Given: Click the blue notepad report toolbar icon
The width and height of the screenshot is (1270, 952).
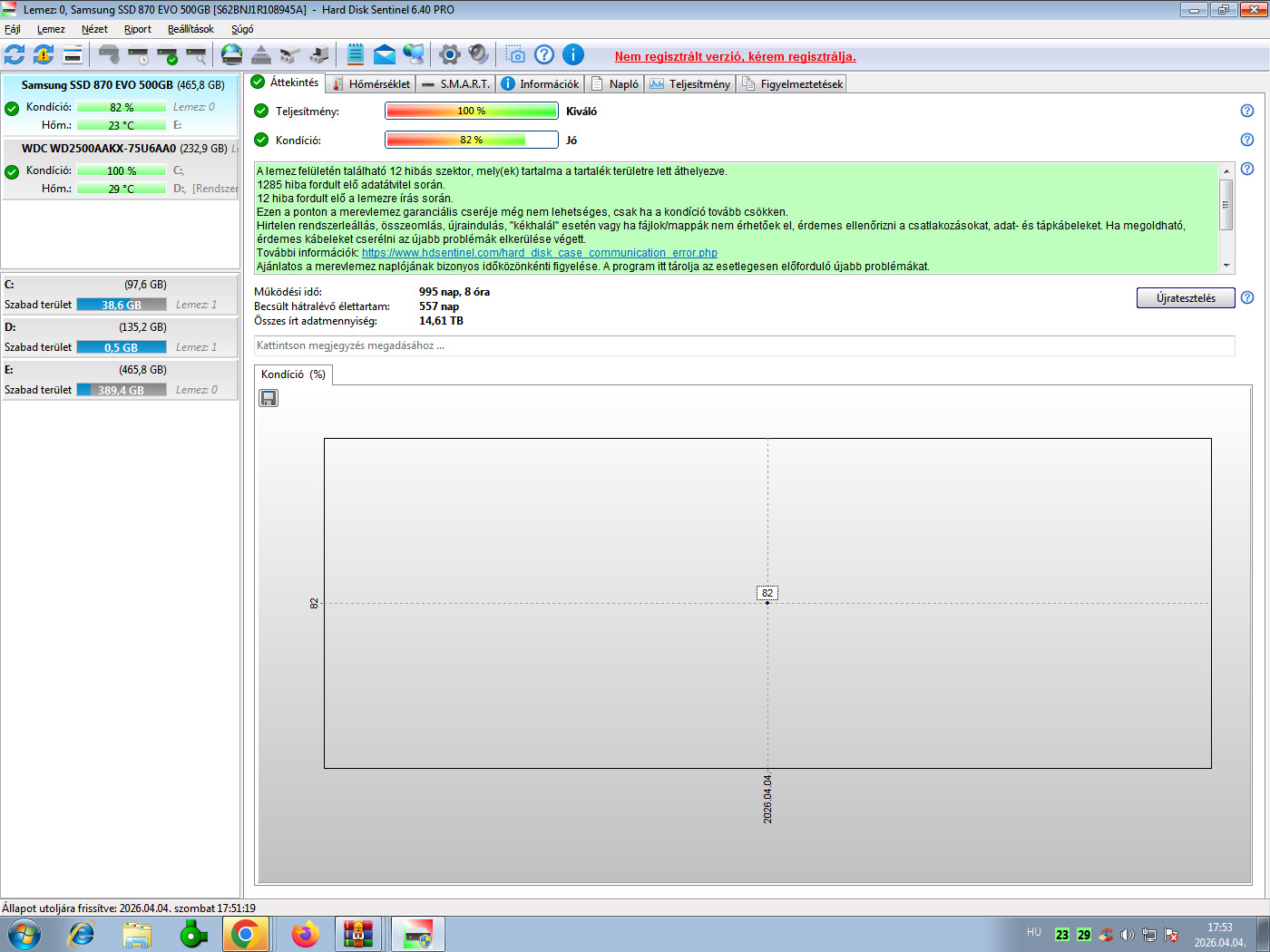Looking at the screenshot, I should pos(356,54).
